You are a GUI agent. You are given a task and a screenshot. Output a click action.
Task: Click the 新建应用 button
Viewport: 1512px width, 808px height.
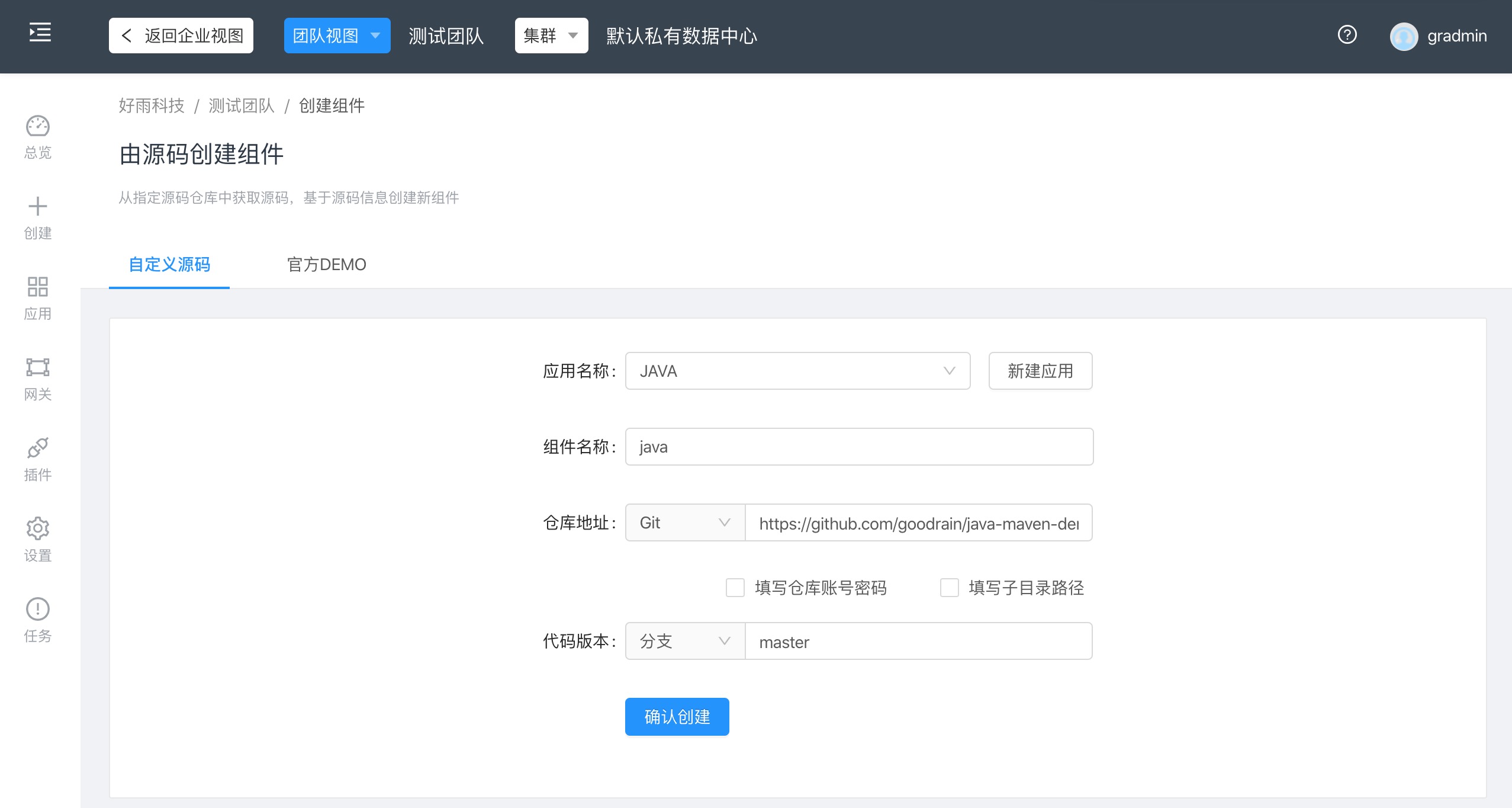click(x=1040, y=371)
